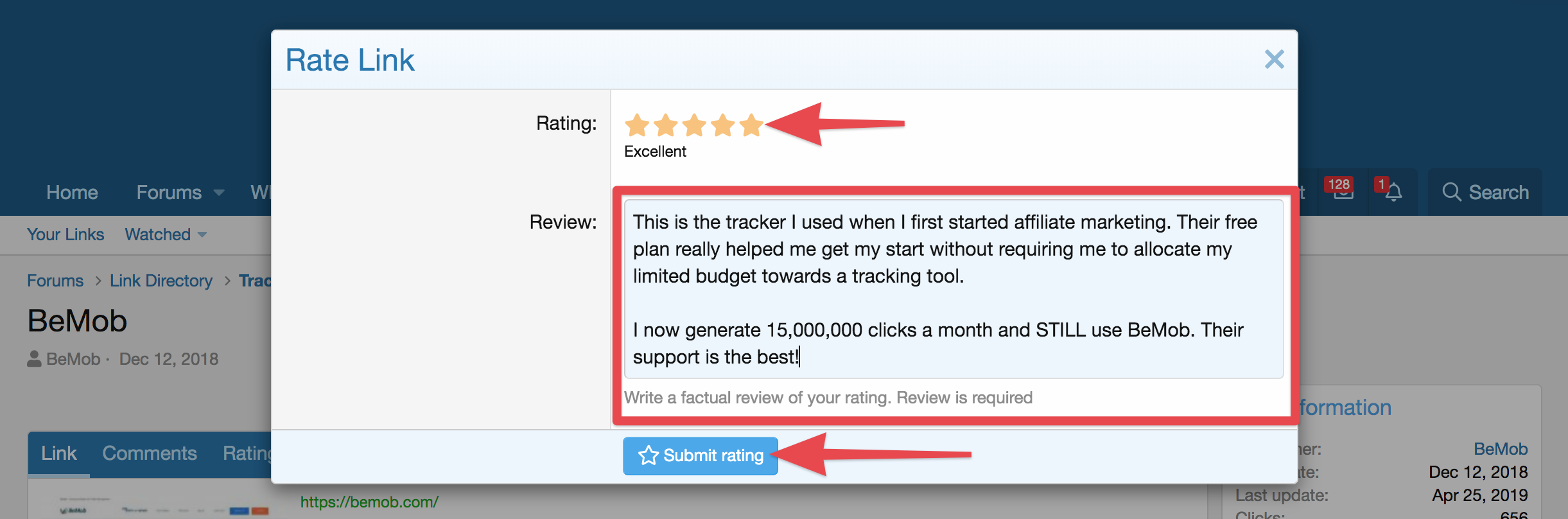Open the alerts bell icon

coord(1392,191)
